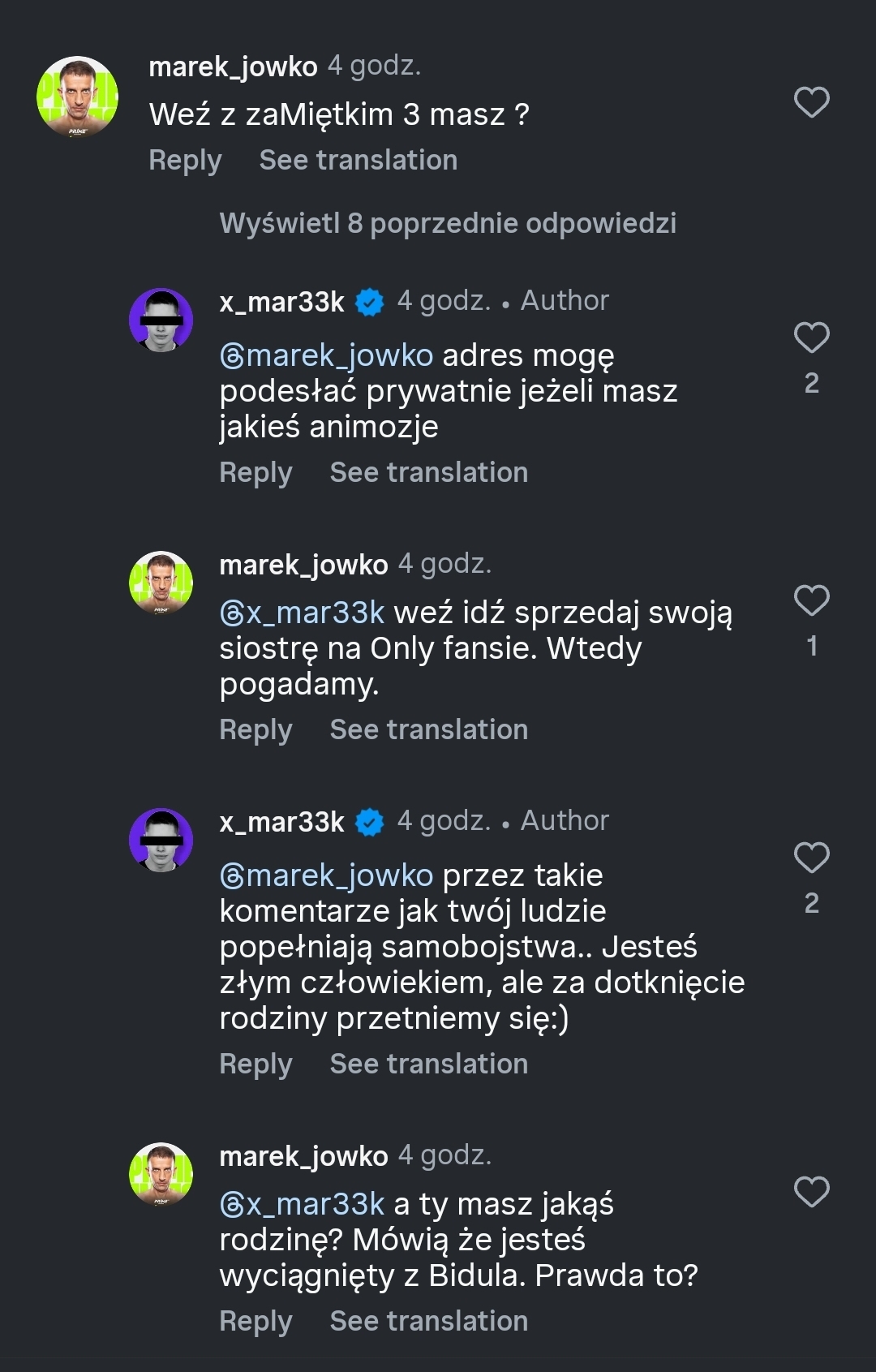Viewport: 876px width, 1372px height.
Task: Open marek_jowko username on top comment
Action: [233, 67]
